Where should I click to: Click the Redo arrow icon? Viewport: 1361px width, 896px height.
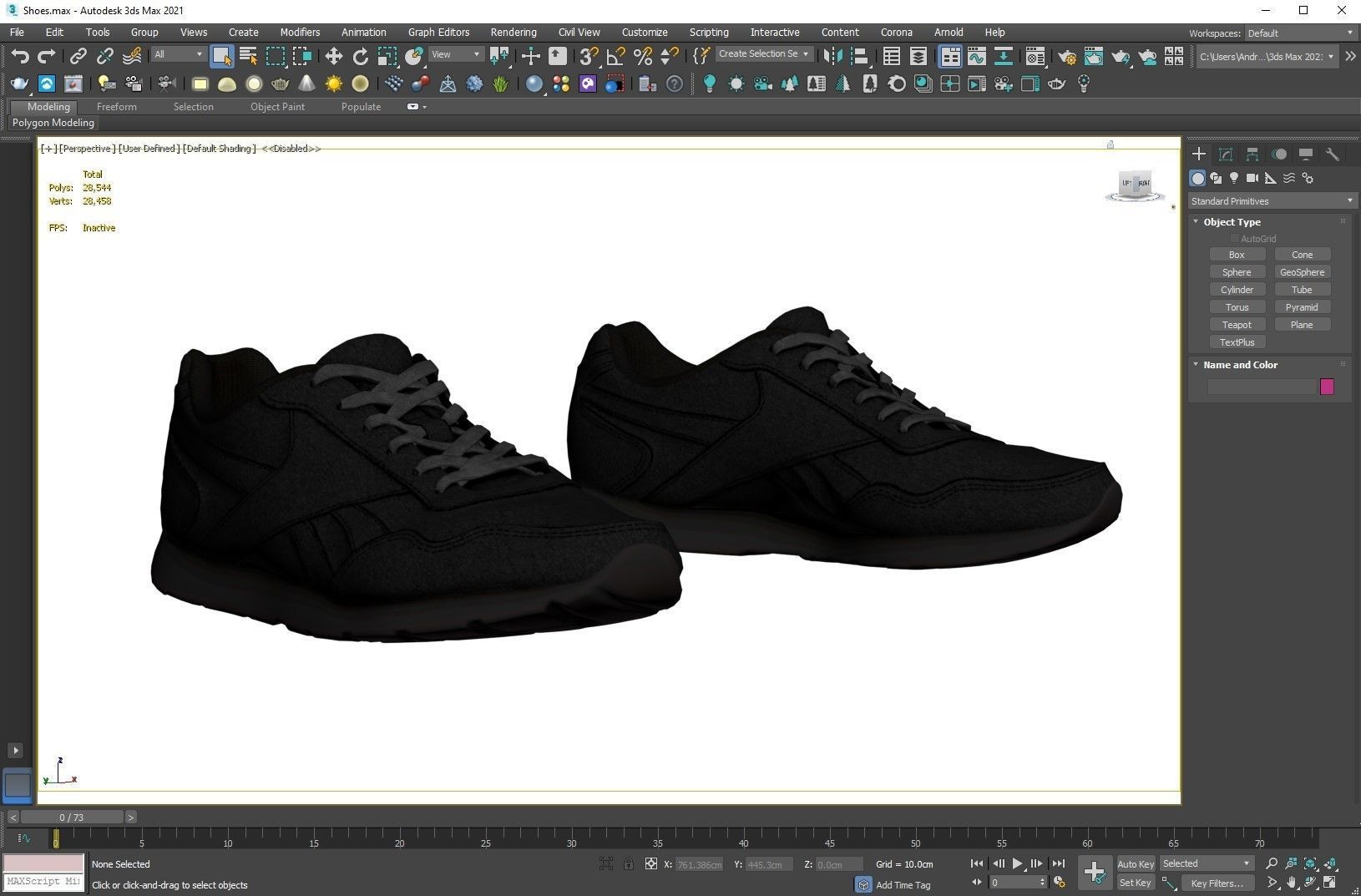tap(47, 56)
